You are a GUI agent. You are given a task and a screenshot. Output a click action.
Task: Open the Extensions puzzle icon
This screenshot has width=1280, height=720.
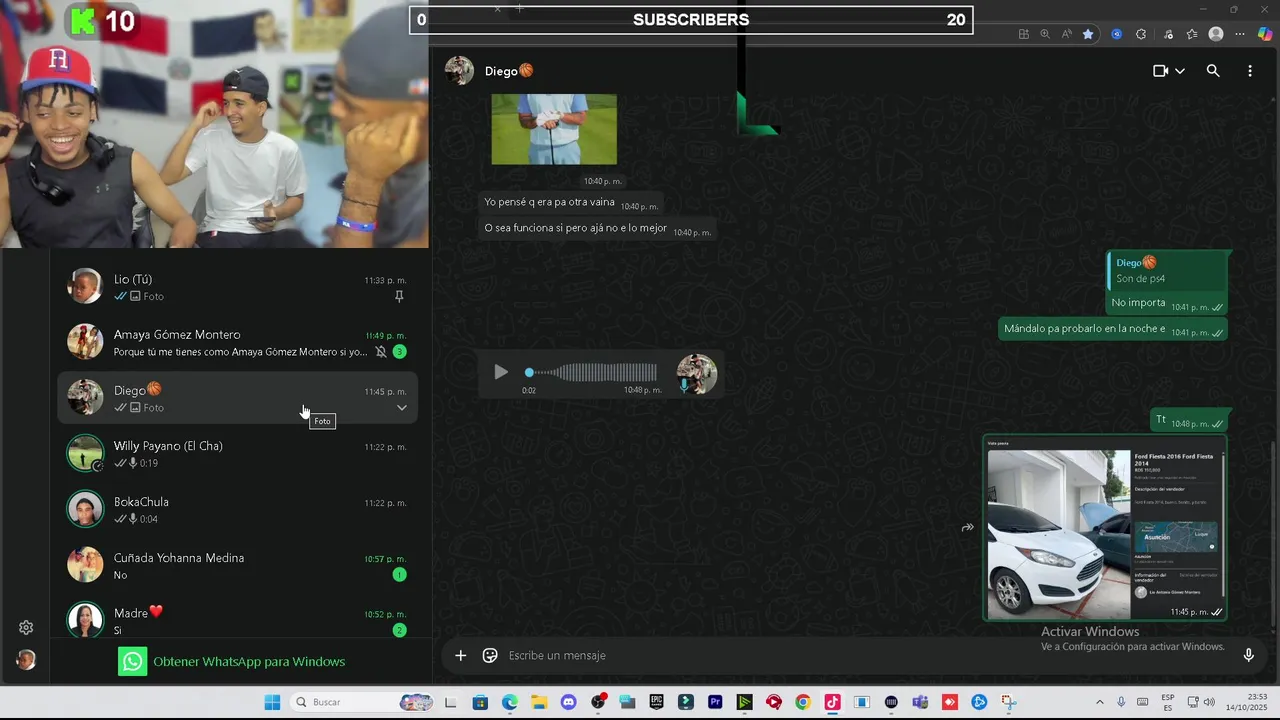click(x=1141, y=34)
